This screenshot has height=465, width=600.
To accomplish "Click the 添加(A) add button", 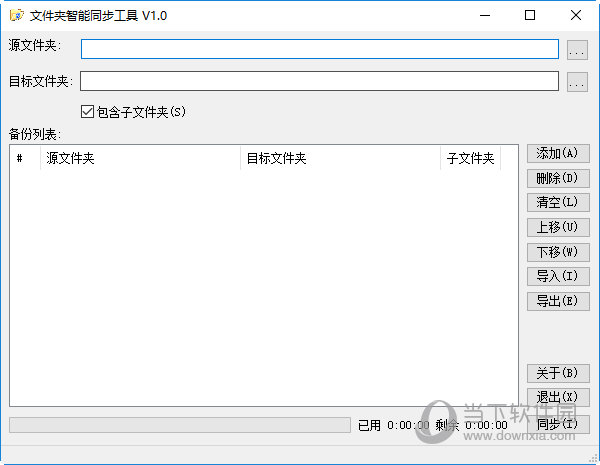I will pyautogui.click(x=558, y=153).
